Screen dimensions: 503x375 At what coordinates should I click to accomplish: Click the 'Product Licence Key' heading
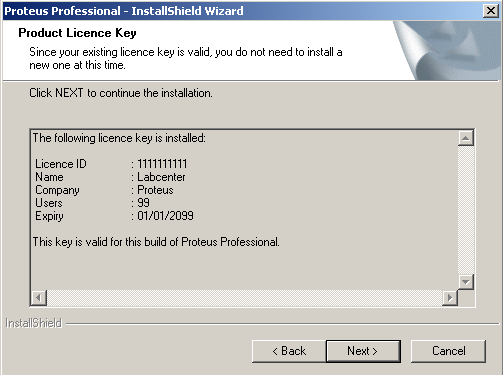[x=77, y=33]
